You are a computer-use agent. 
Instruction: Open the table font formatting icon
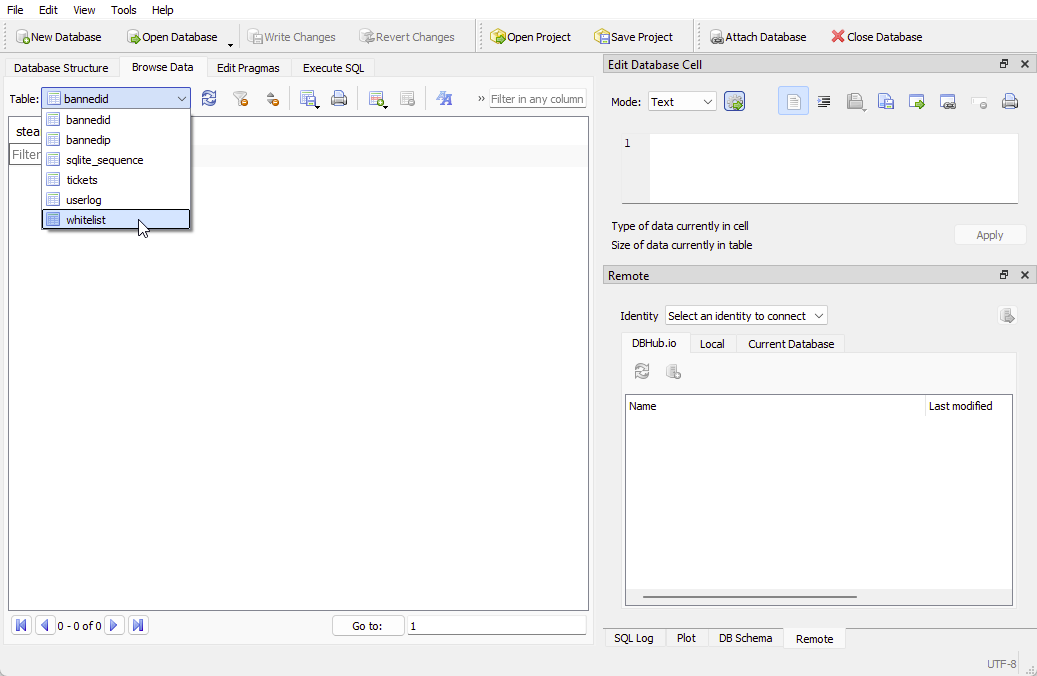click(445, 99)
